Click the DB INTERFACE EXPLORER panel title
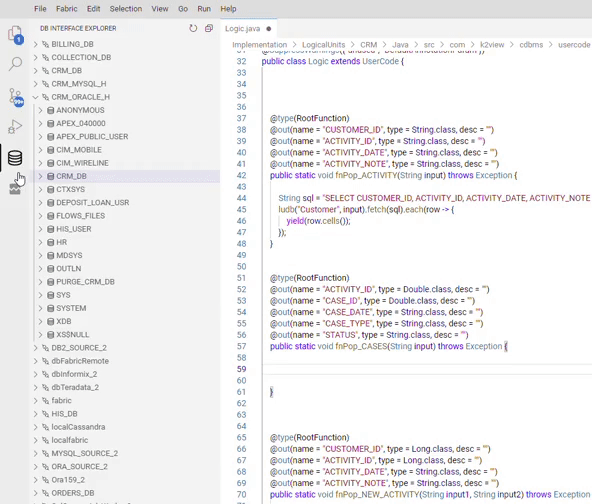 pos(78,28)
